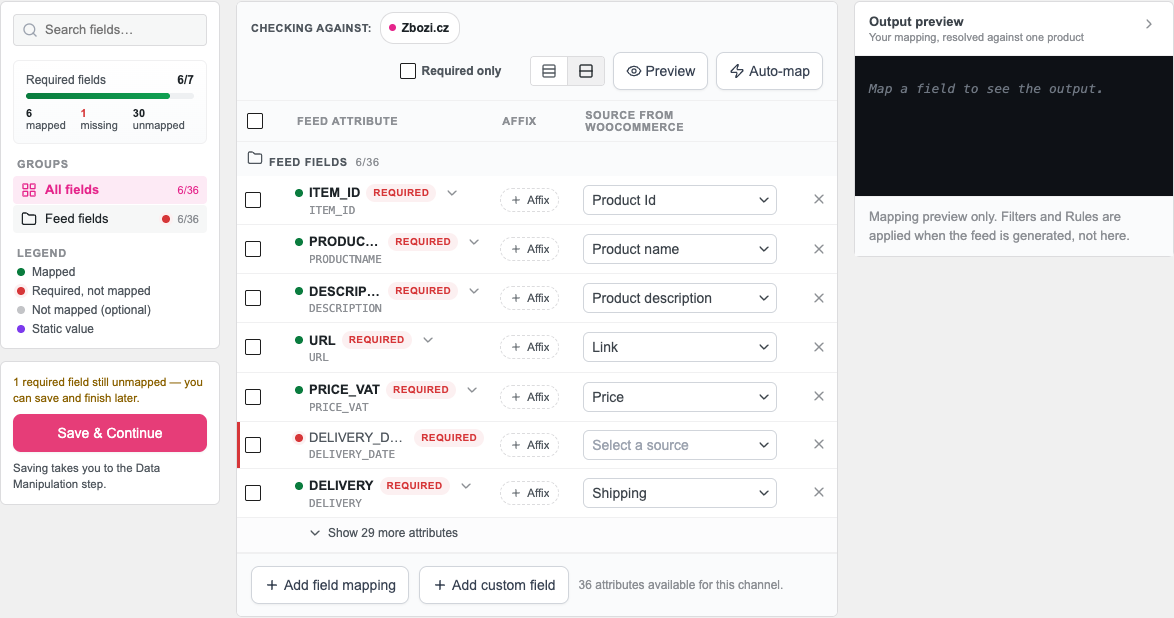Tick the DELIVERY row checkbox
The image size is (1174, 618).
click(x=254, y=493)
